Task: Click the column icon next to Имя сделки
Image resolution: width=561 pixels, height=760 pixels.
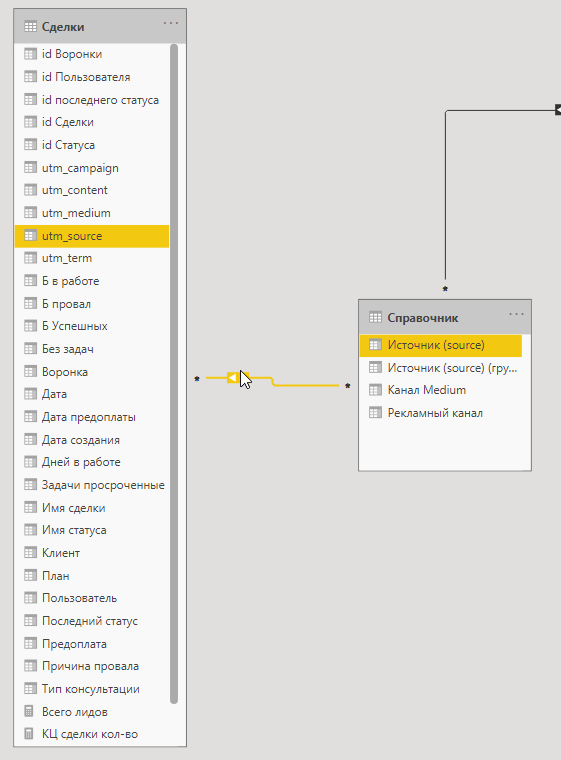Action: coord(30,507)
